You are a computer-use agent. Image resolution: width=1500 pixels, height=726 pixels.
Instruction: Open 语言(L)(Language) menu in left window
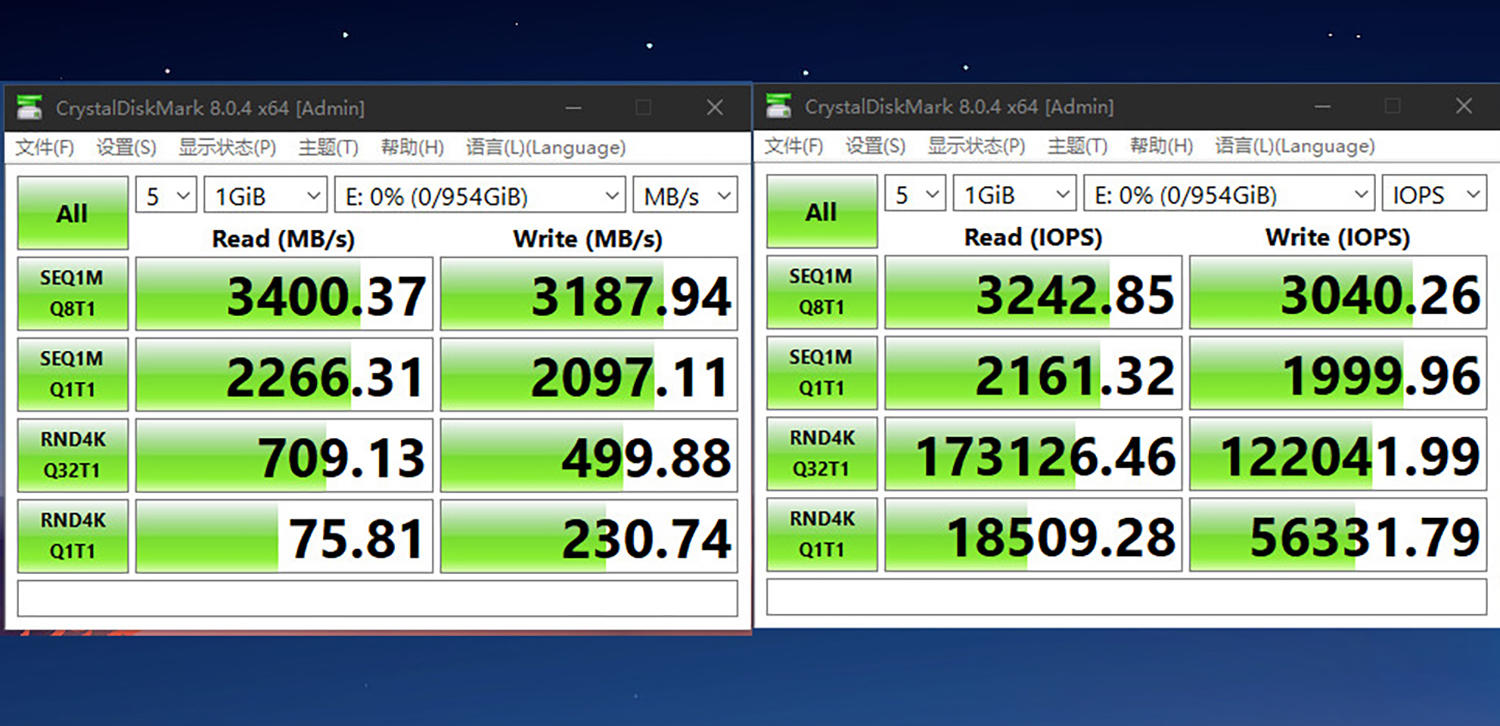coord(546,148)
